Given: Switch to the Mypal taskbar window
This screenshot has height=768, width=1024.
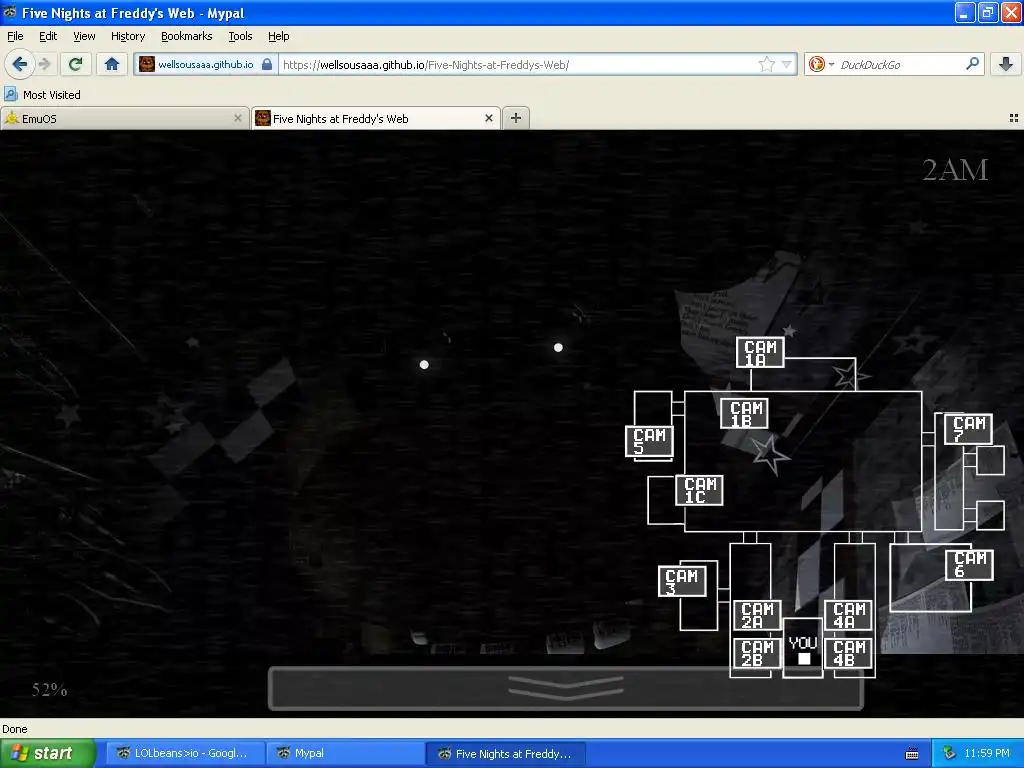Looking at the screenshot, I should pyautogui.click(x=345, y=754).
